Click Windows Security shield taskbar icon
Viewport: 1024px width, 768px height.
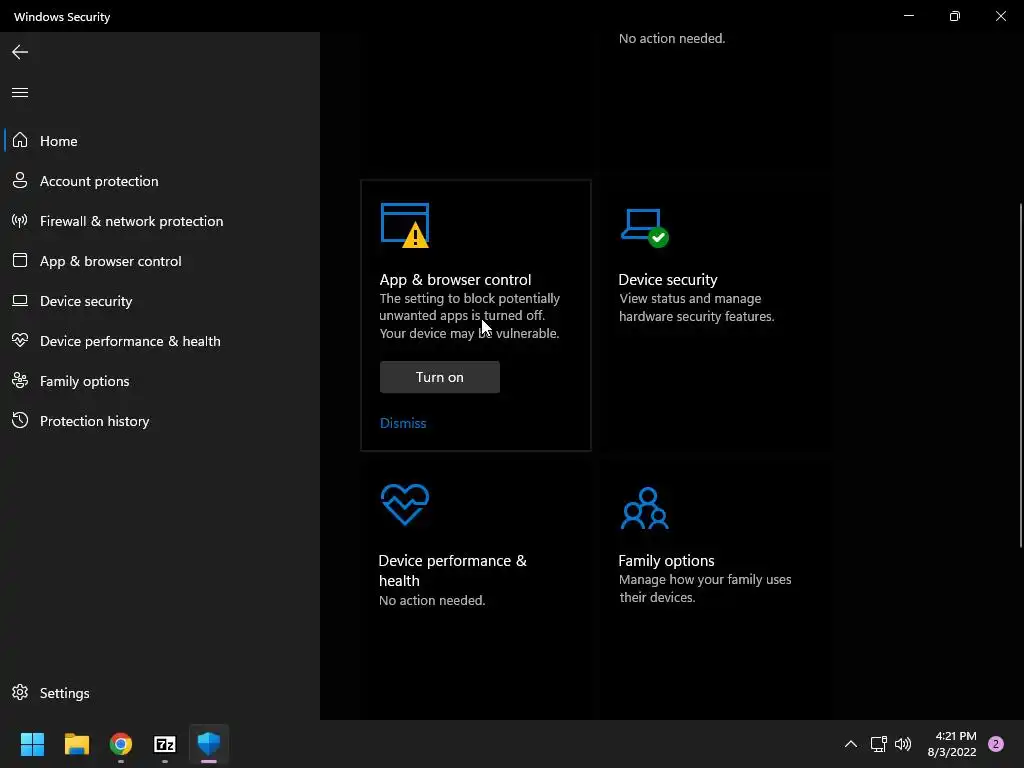209,744
